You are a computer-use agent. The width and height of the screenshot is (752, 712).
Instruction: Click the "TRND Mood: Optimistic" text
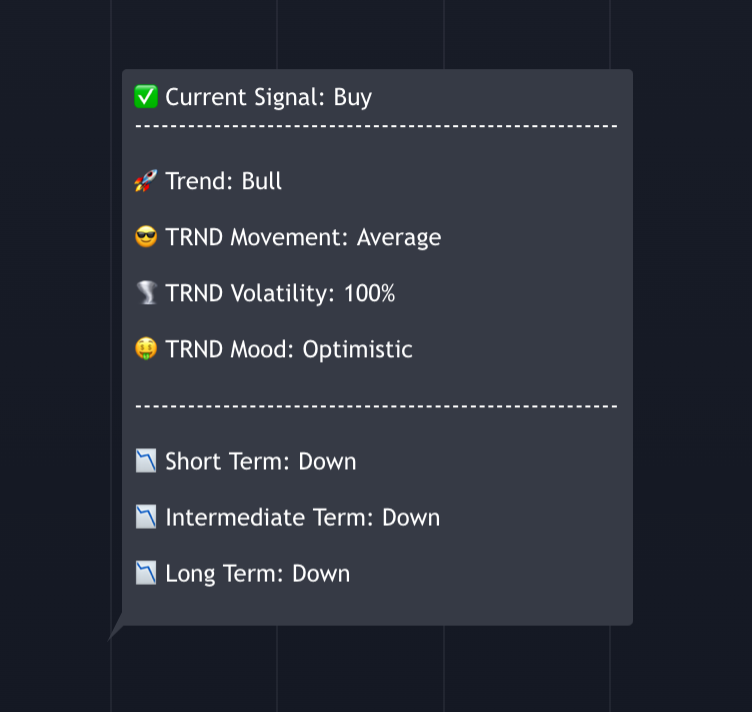[x=289, y=349]
